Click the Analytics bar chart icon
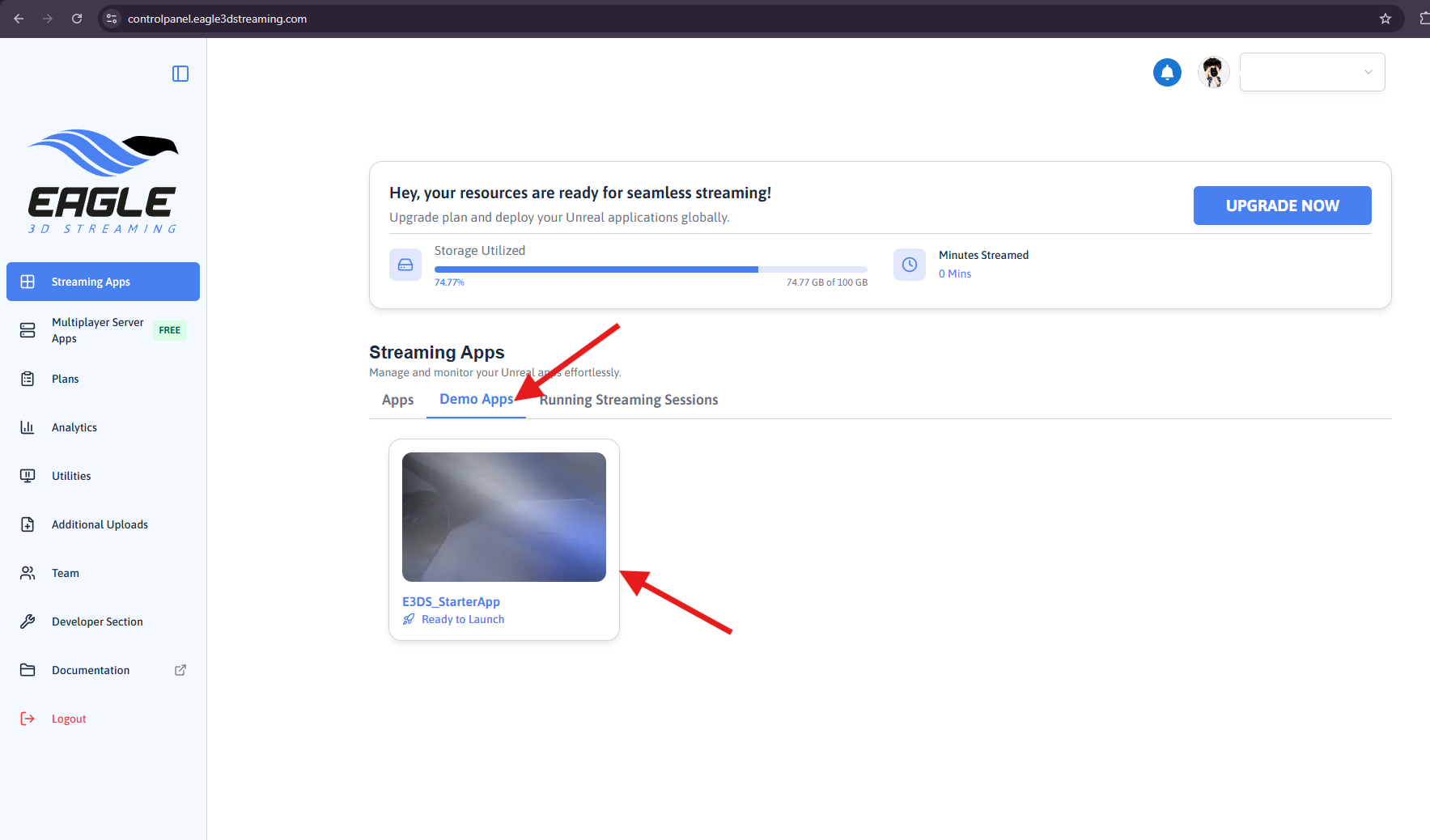1430x840 pixels. pyautogui.click(x=28, y=427)
